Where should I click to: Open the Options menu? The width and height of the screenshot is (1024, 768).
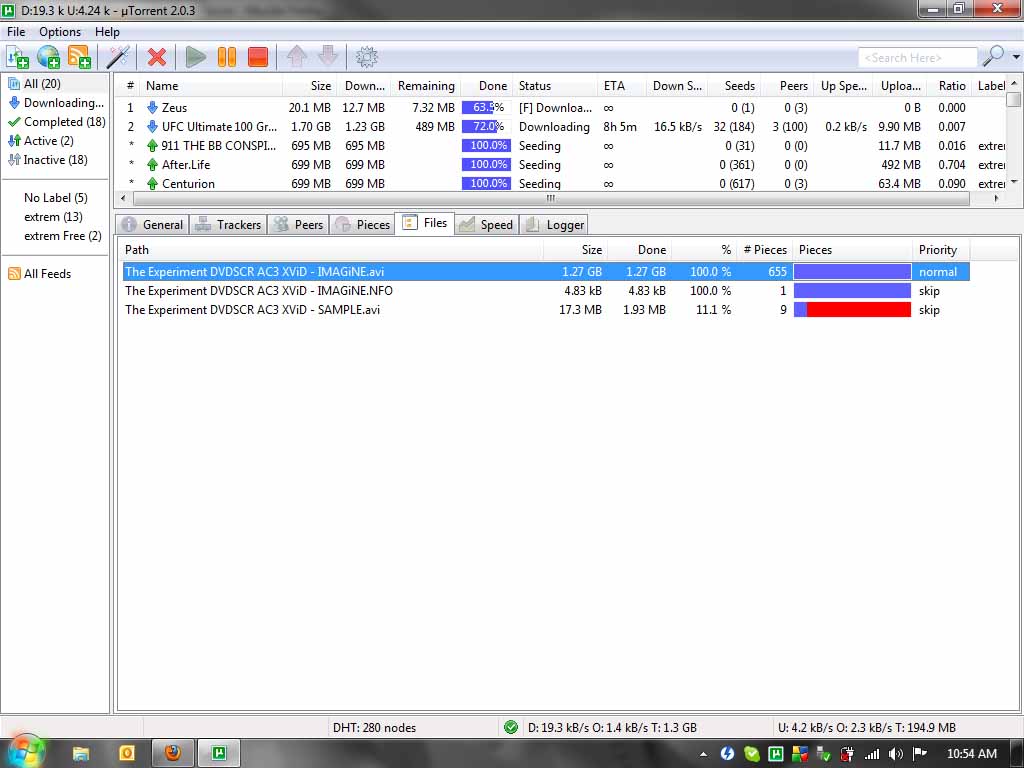60,31
